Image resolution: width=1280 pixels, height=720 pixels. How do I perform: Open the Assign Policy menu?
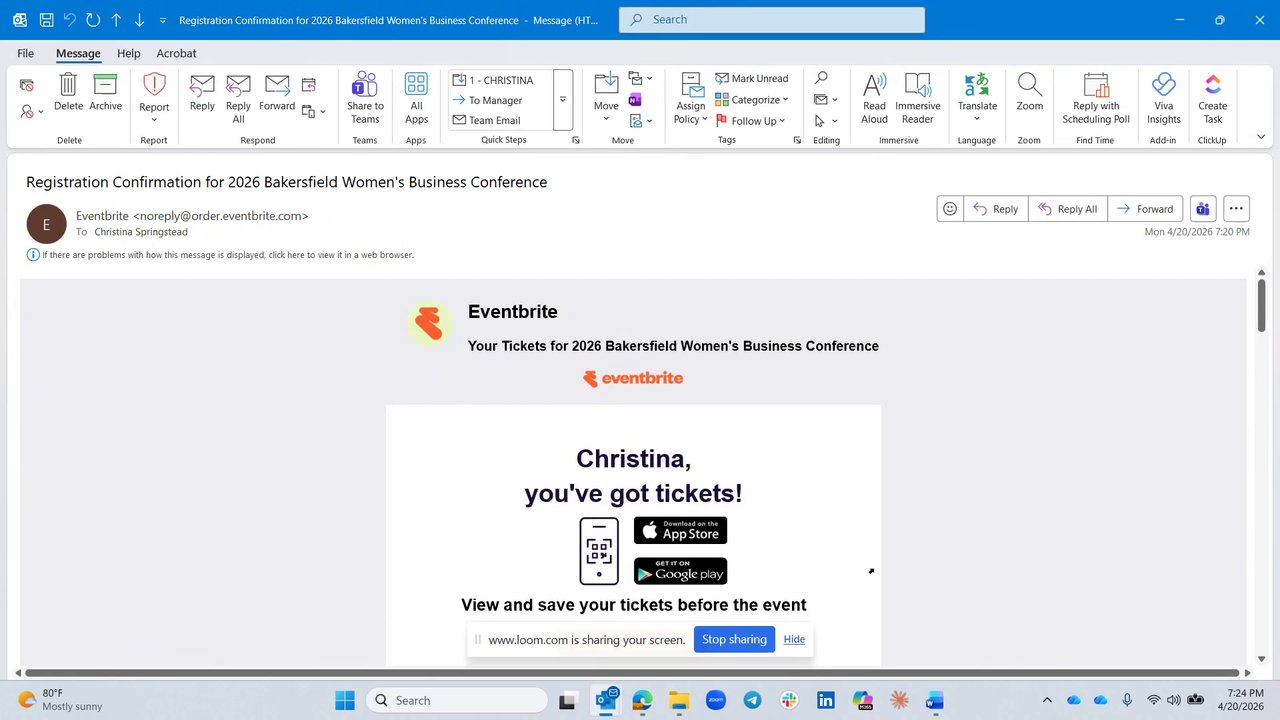pyautogui.click(x=690, y=98)
